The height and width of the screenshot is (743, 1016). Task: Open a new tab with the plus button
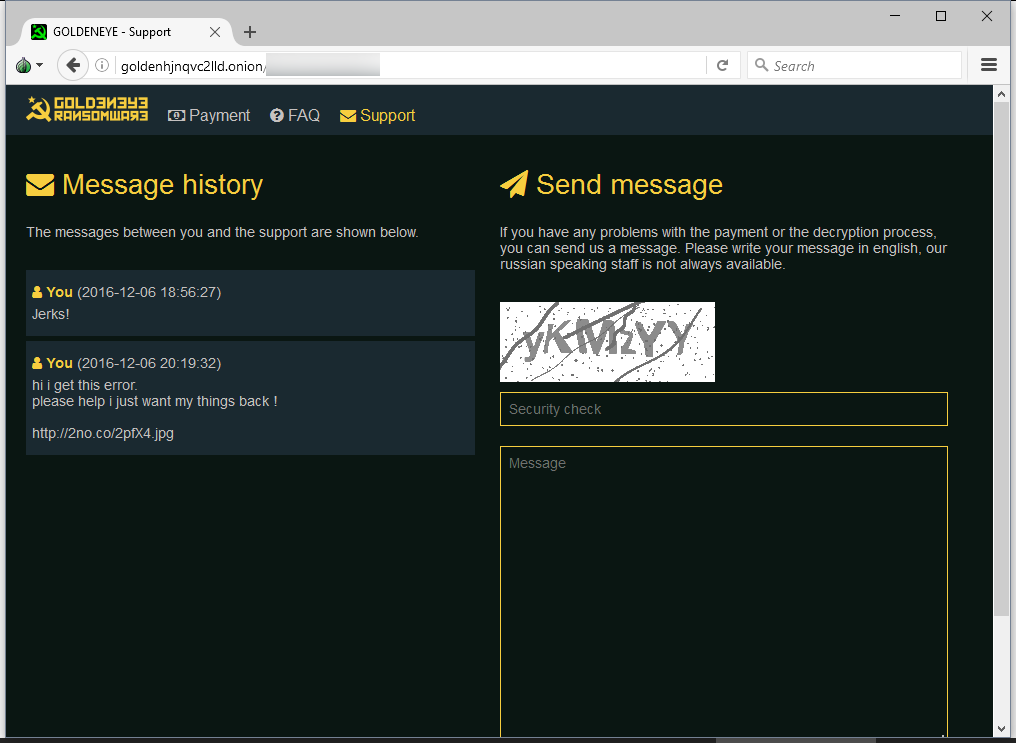pyautogui.click(x=250, y=32)
